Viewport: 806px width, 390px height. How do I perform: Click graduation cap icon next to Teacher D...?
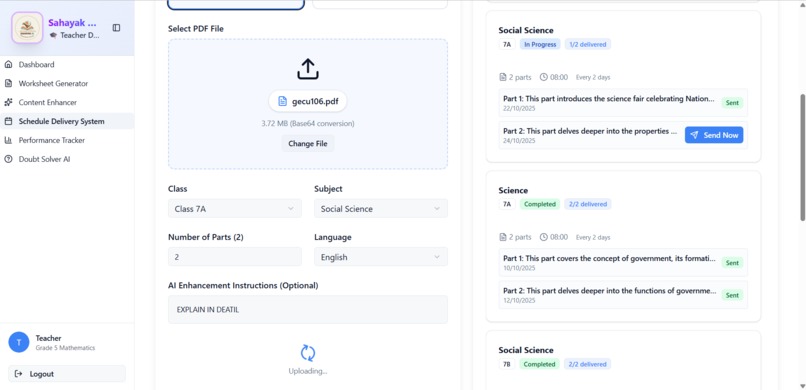53,35
